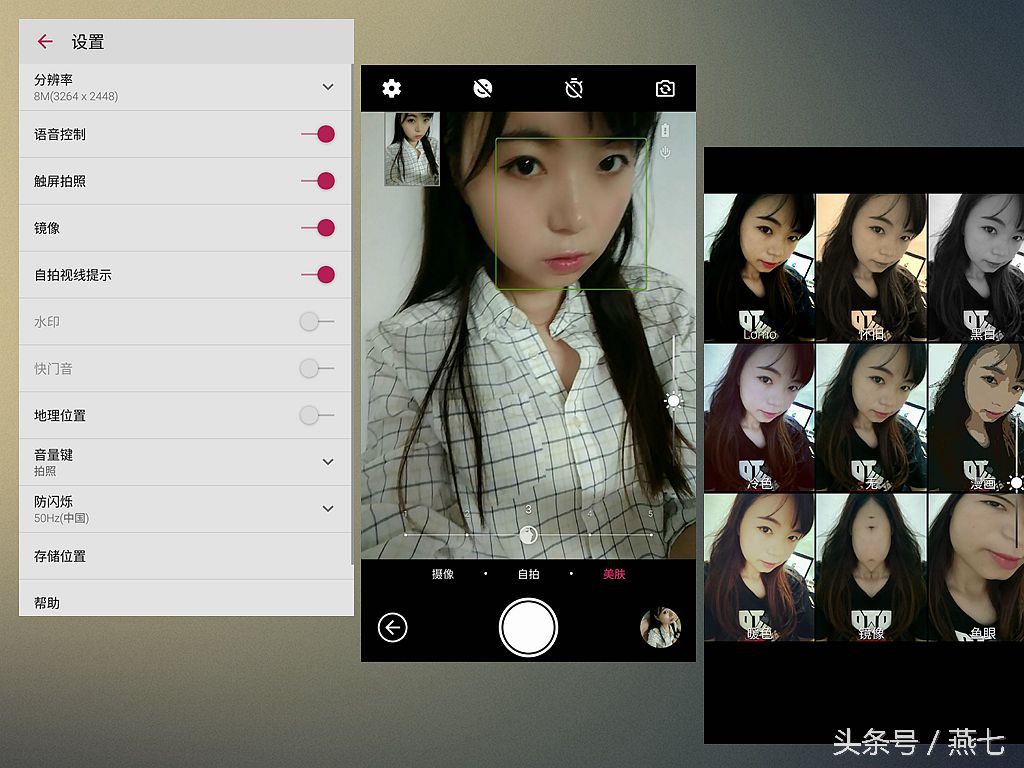
Task: Select the 镜像 filter thumbnail
Action: [x=871, y=568]
